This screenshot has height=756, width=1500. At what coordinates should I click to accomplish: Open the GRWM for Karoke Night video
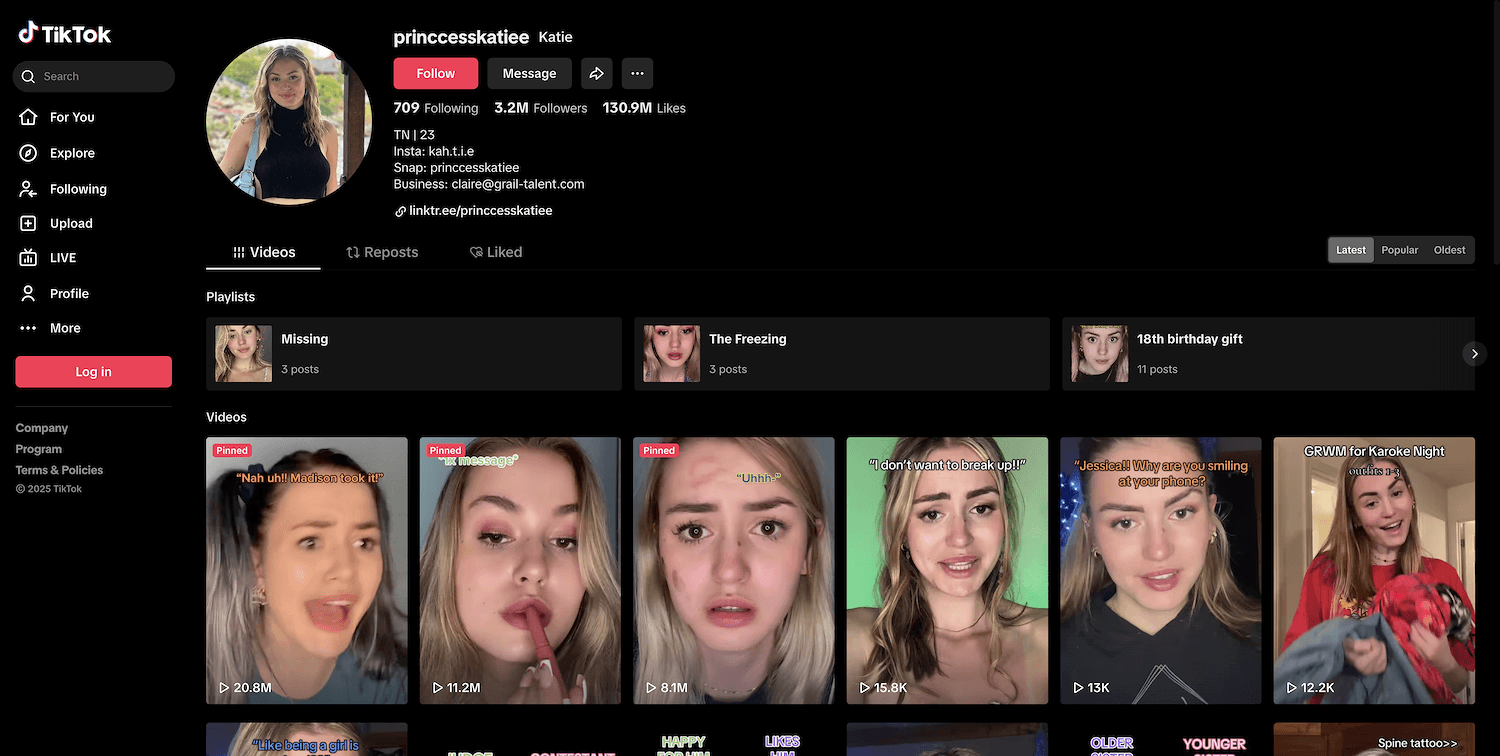coord(1373,570)
